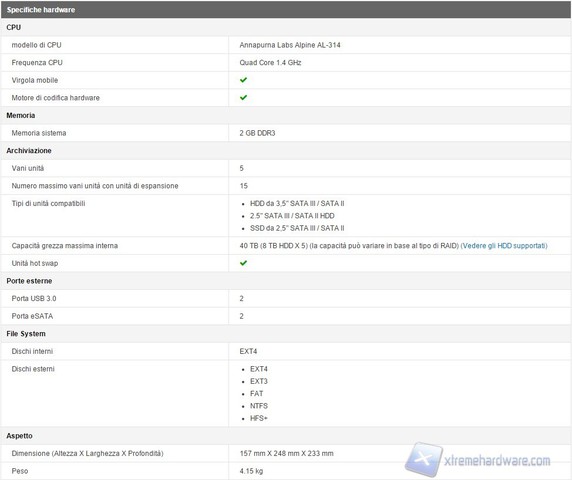Screen dimensions: 572x480
Task: Click the Virgola mobile green checkmark
Action: coord(243,80)
